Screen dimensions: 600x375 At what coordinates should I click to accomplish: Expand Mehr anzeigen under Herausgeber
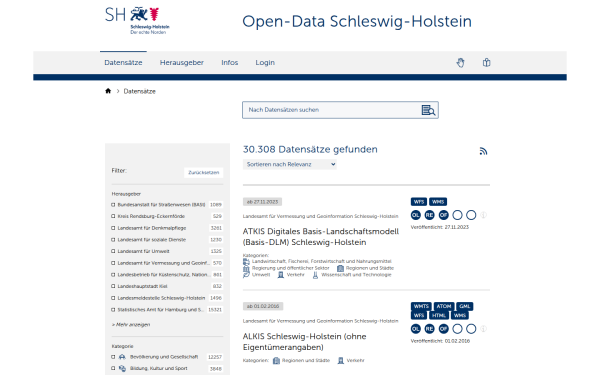tap(131, 324)
